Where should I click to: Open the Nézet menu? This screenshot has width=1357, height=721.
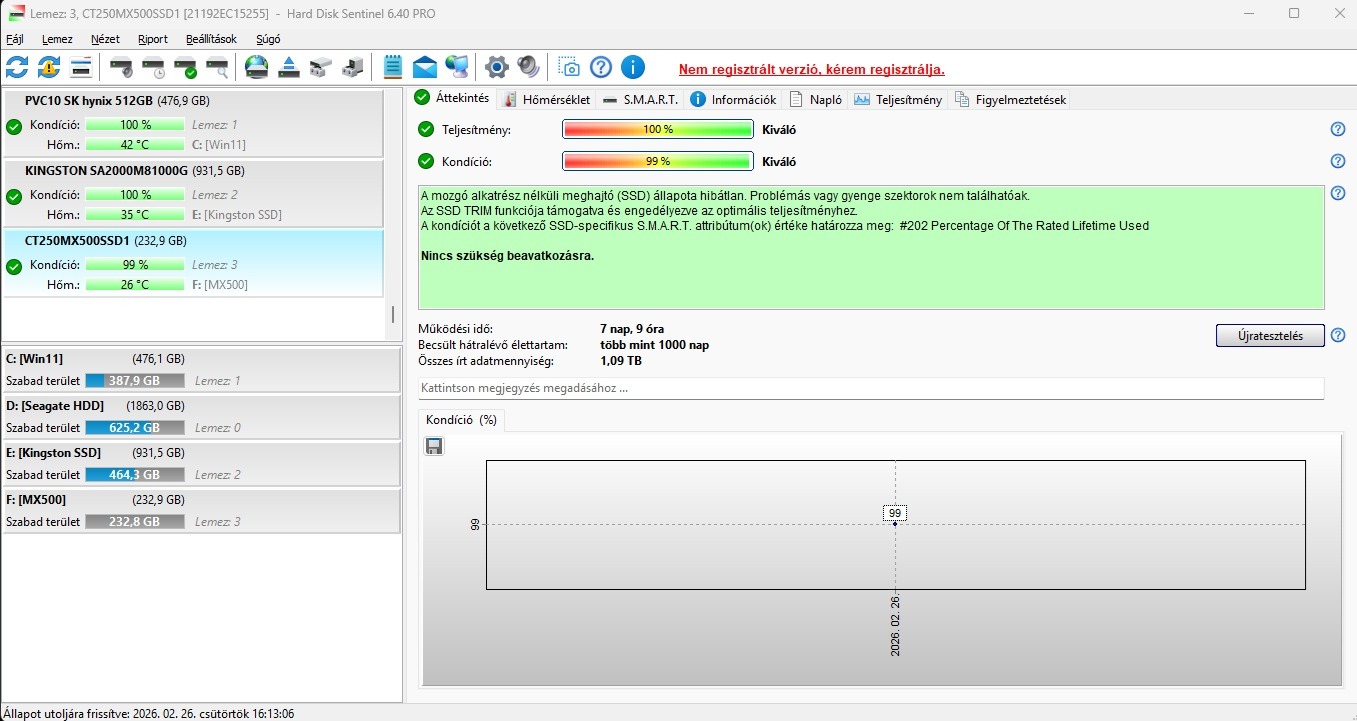coord(105,40)
